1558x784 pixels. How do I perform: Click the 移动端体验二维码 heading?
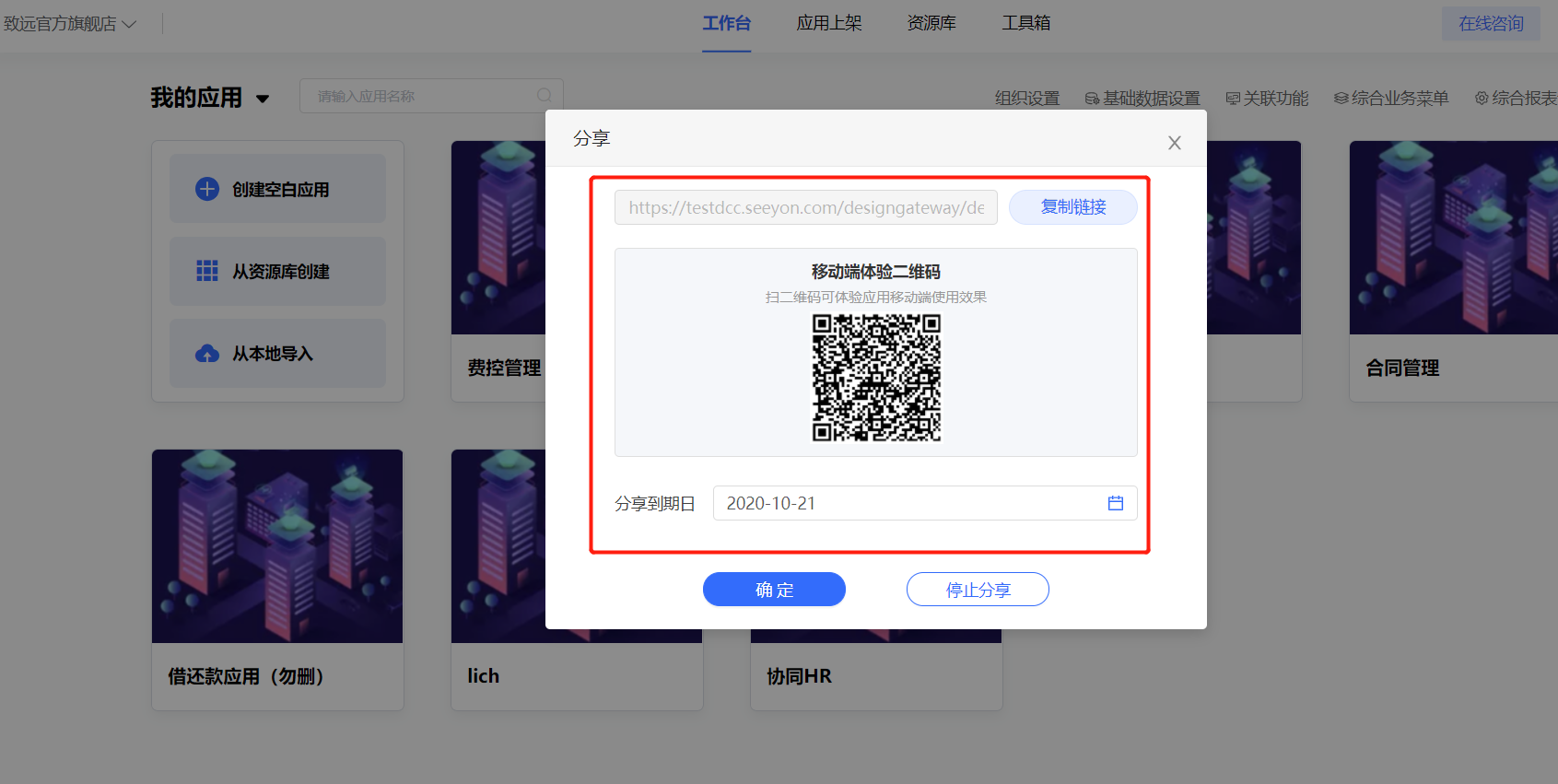coord(876,272)
